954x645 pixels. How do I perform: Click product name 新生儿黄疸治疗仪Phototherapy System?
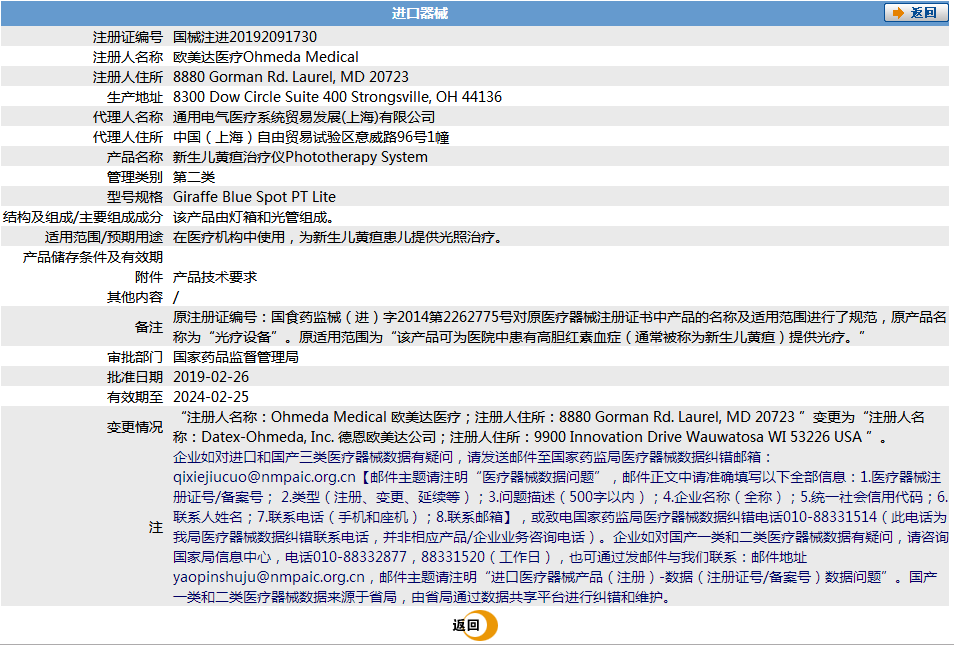coord(300,157)
